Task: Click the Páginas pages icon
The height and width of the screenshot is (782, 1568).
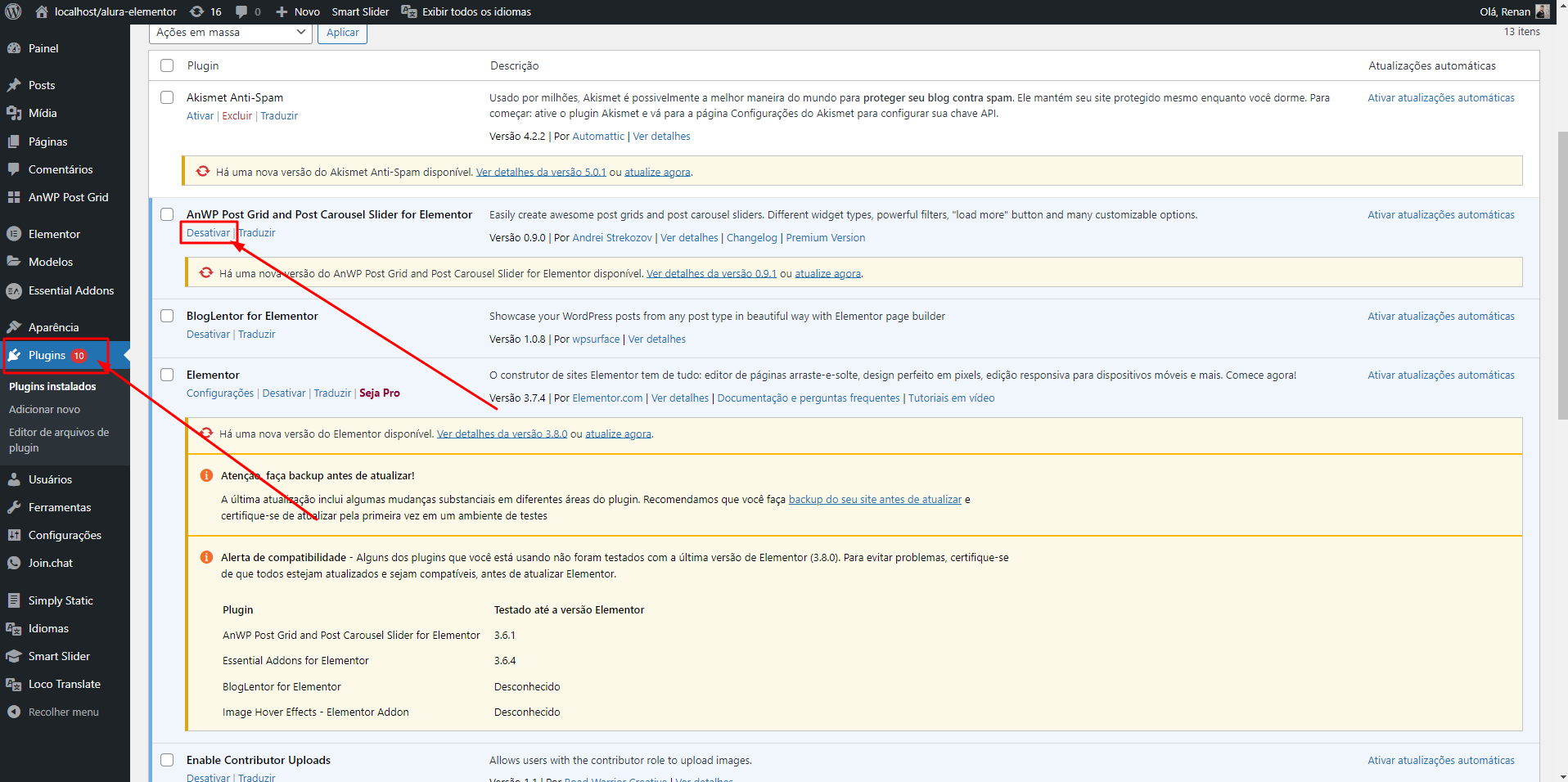Action: point(14,142)
